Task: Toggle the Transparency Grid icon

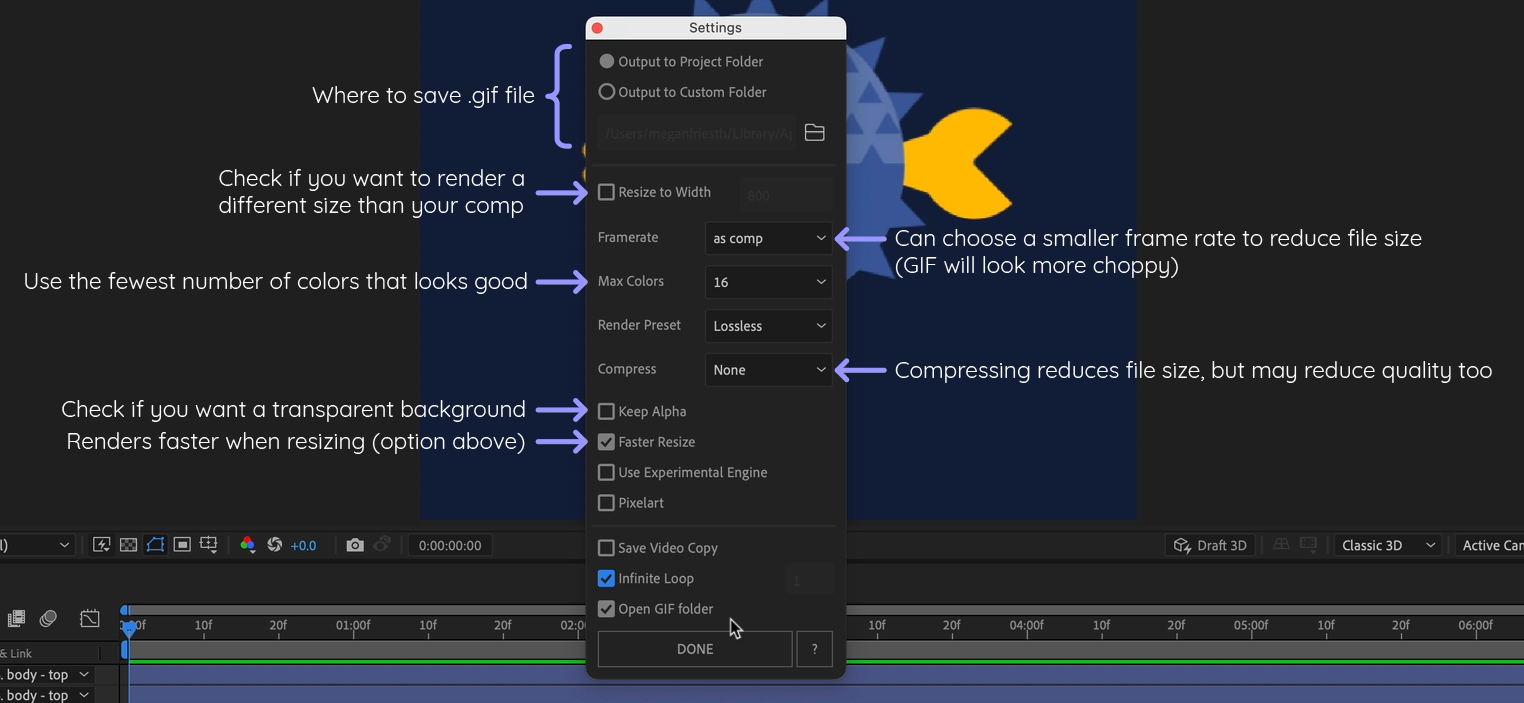Action: [128, 544]
